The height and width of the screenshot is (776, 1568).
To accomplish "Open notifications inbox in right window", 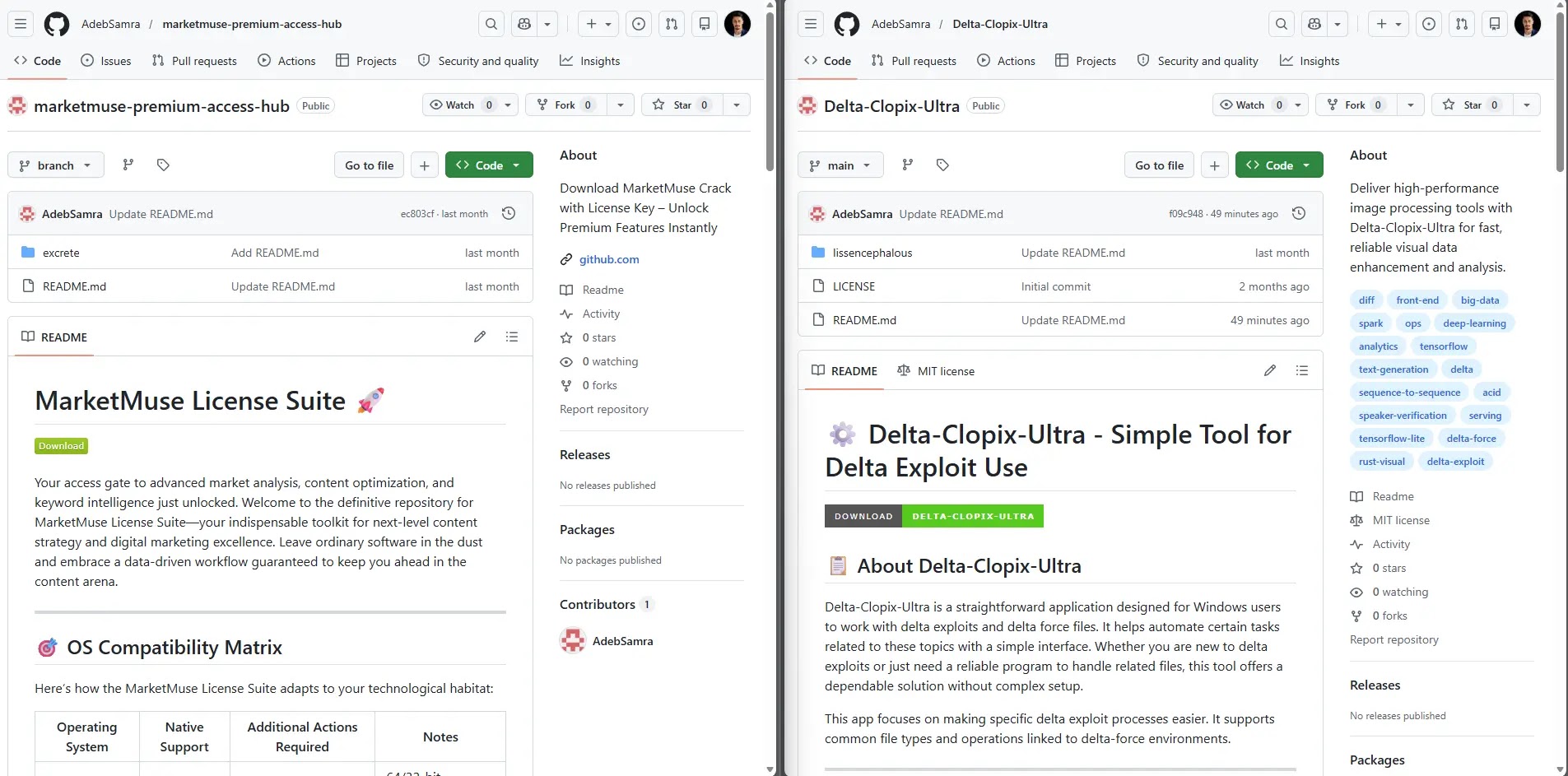I will (x=1495, y=25).
